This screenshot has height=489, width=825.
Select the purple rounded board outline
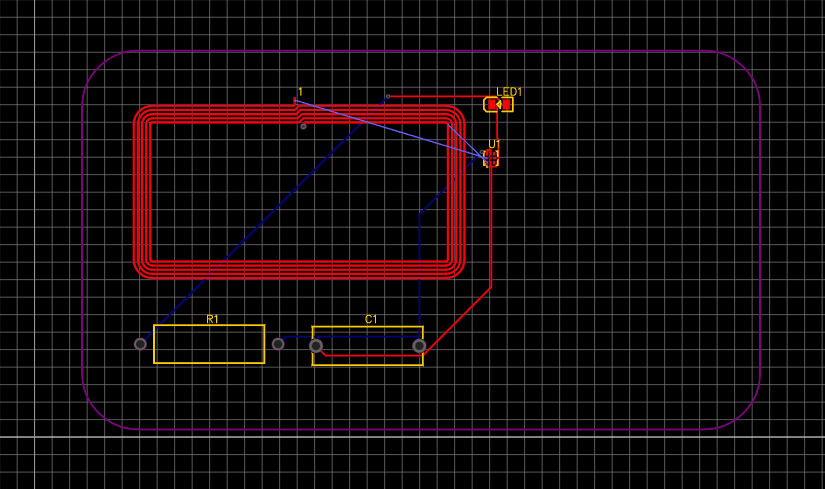tap(82, 240)
